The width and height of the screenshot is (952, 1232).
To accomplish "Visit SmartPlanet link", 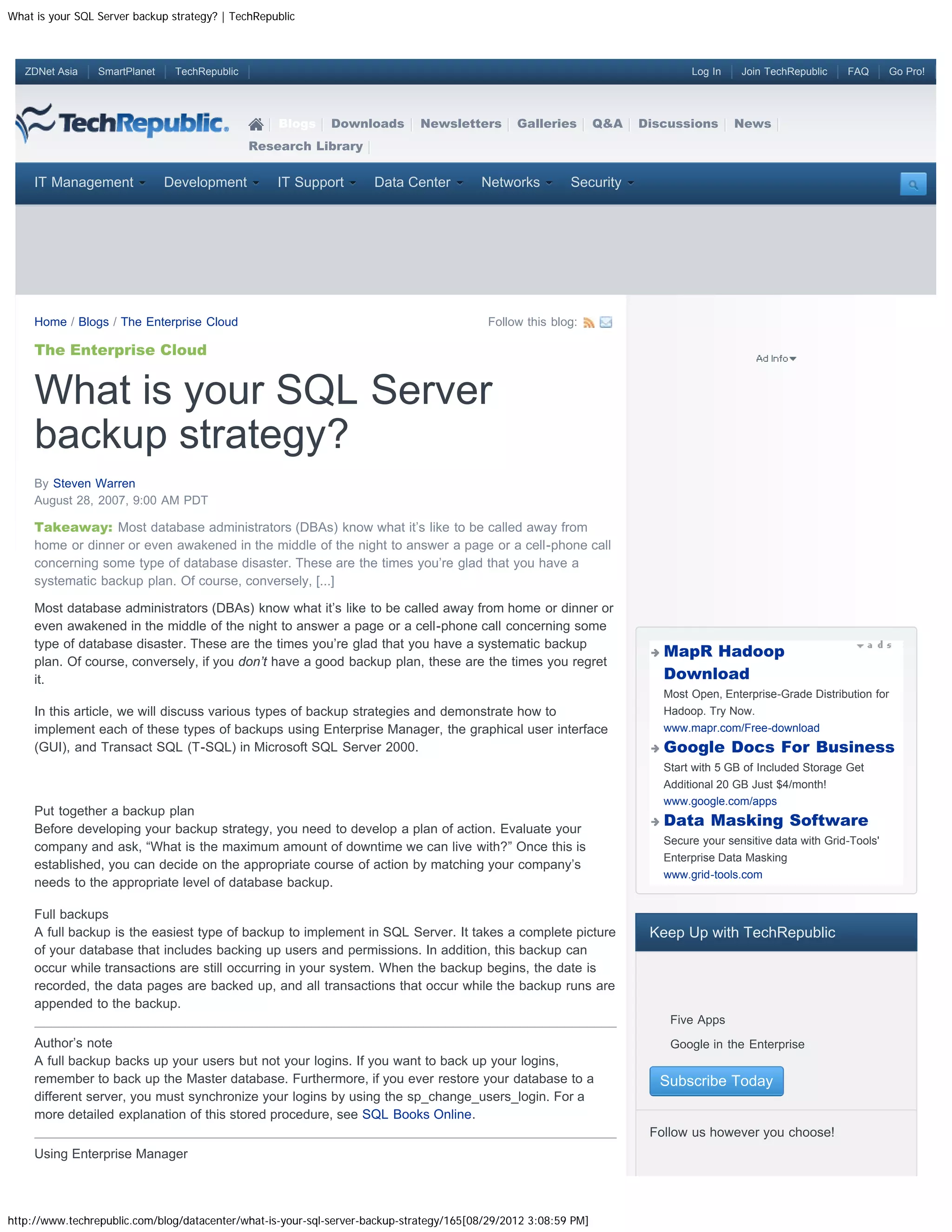I will coord(126,72).
